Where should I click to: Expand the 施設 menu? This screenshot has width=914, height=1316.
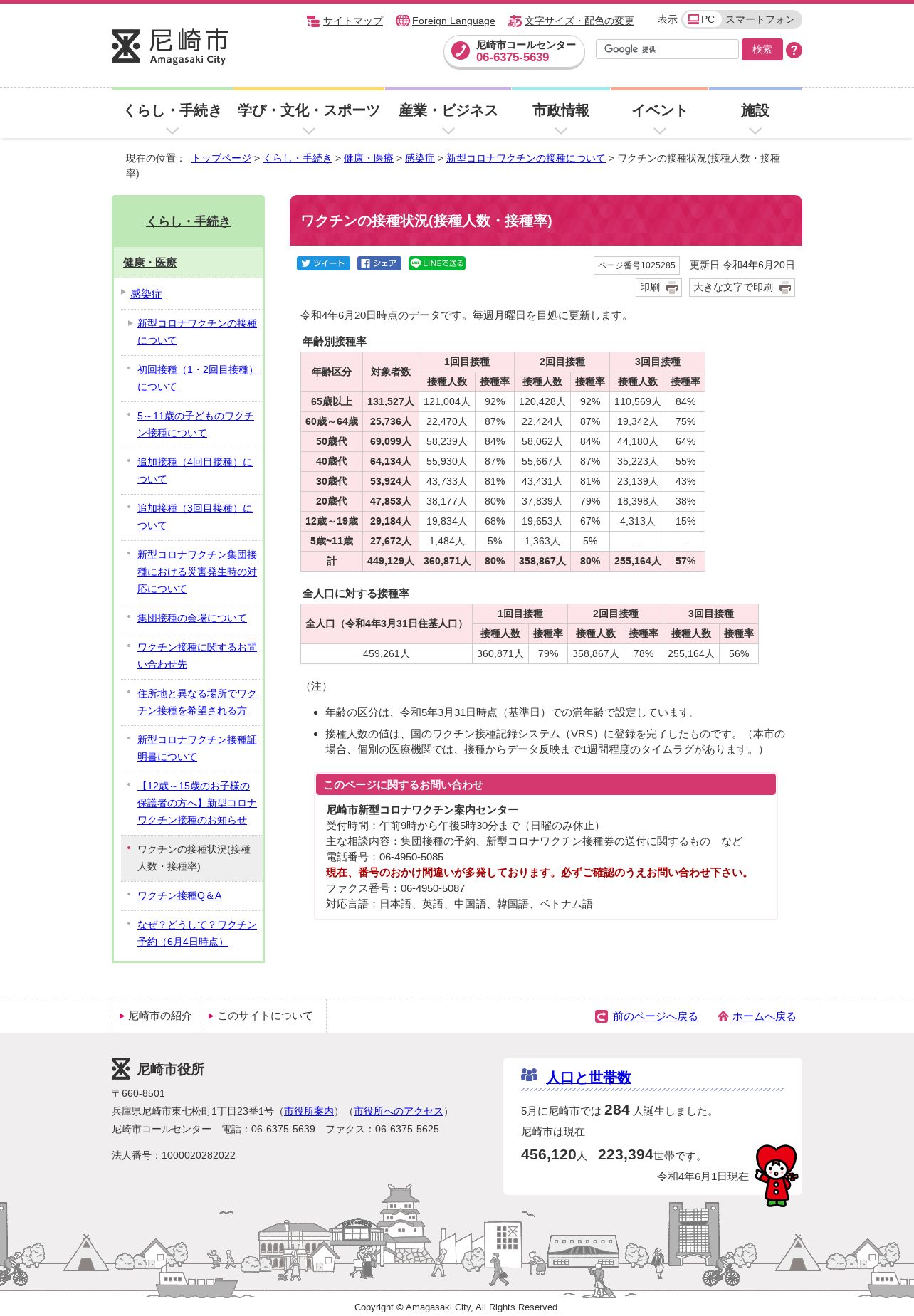click(755, 114)
